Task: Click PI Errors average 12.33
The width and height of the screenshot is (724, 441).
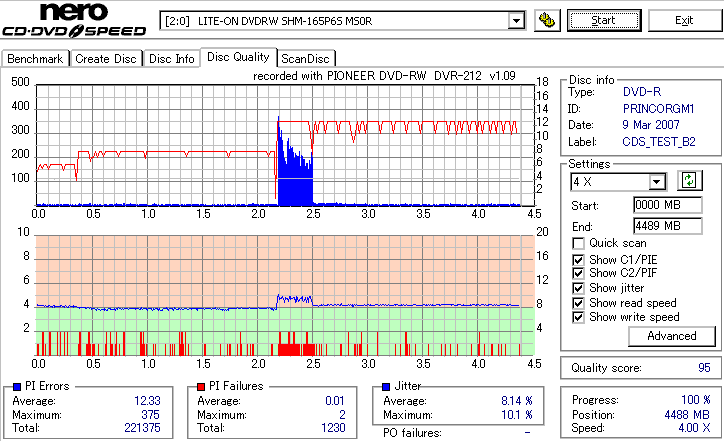Action: tap(147, 401)
